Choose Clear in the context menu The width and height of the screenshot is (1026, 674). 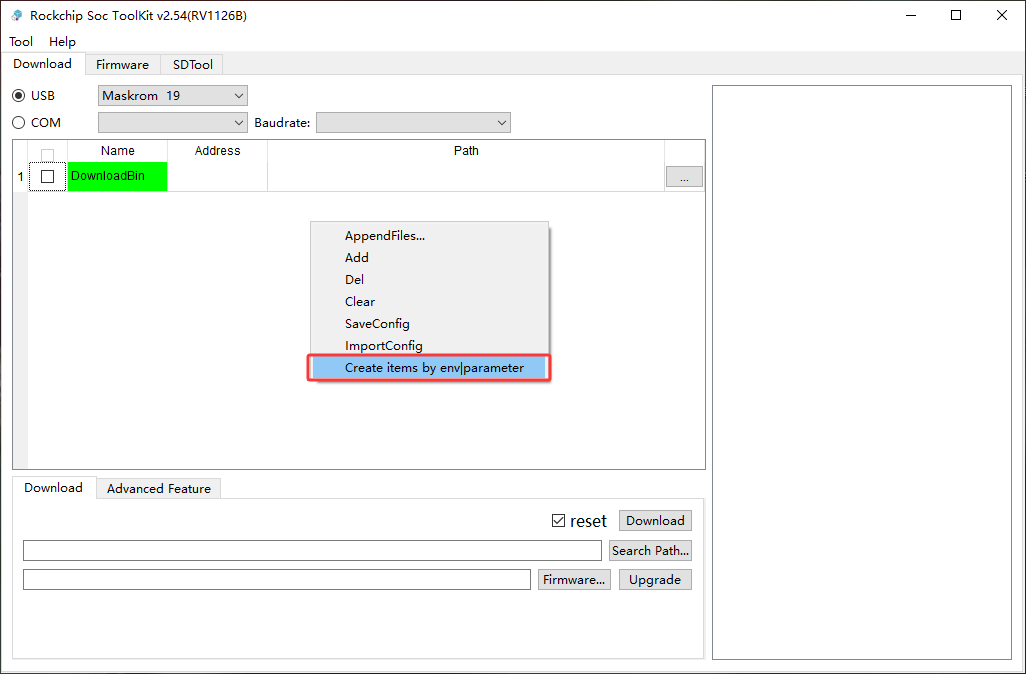pyautogui.click(x=429, y=302)
